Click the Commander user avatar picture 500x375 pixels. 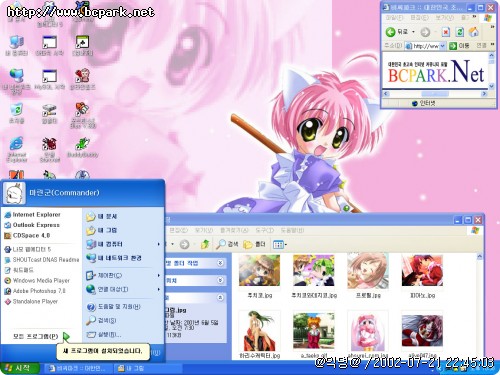click(14, 193)
